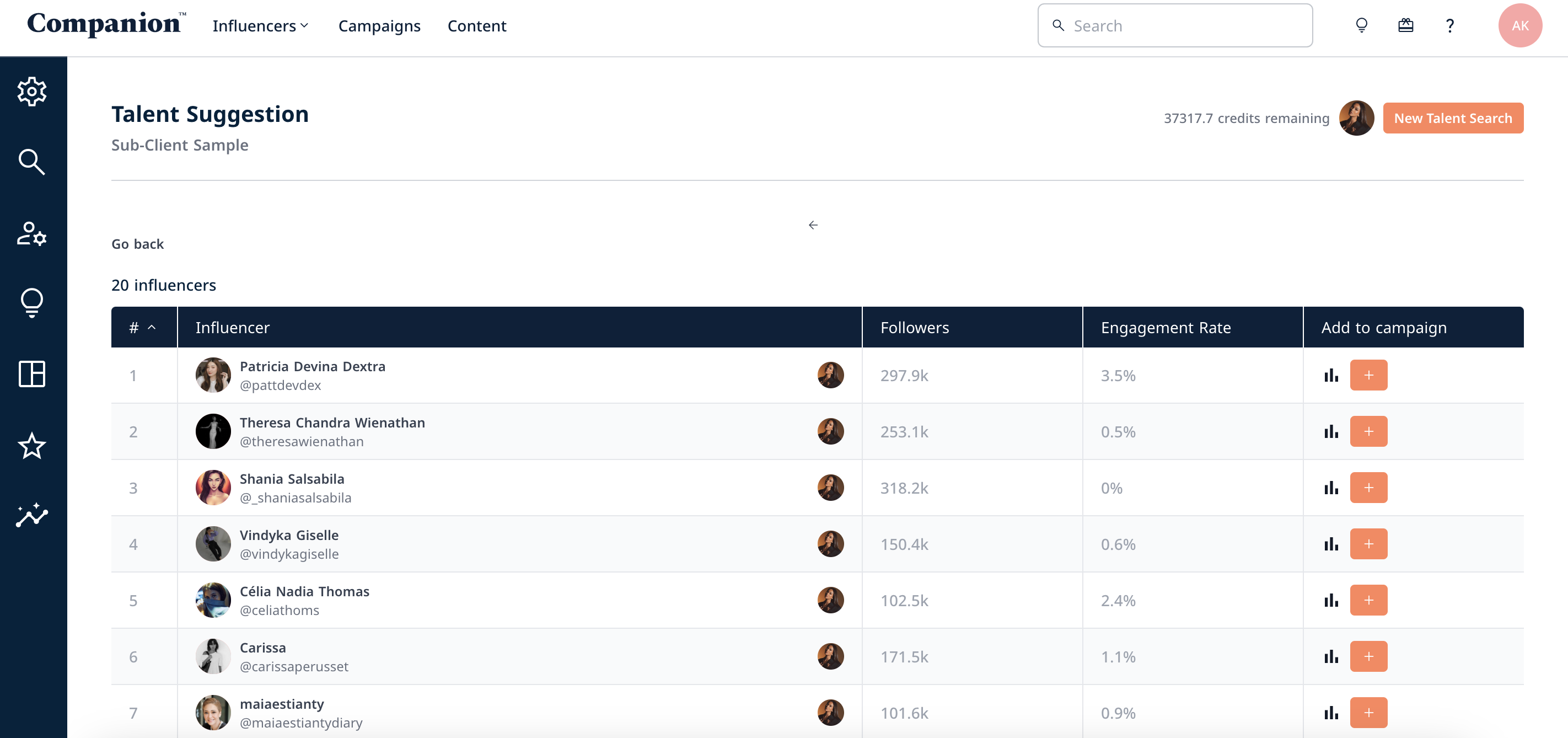Open user management icon in sidebar
This screenshot has width=1568, height=738.
click(x=31, y=233)
